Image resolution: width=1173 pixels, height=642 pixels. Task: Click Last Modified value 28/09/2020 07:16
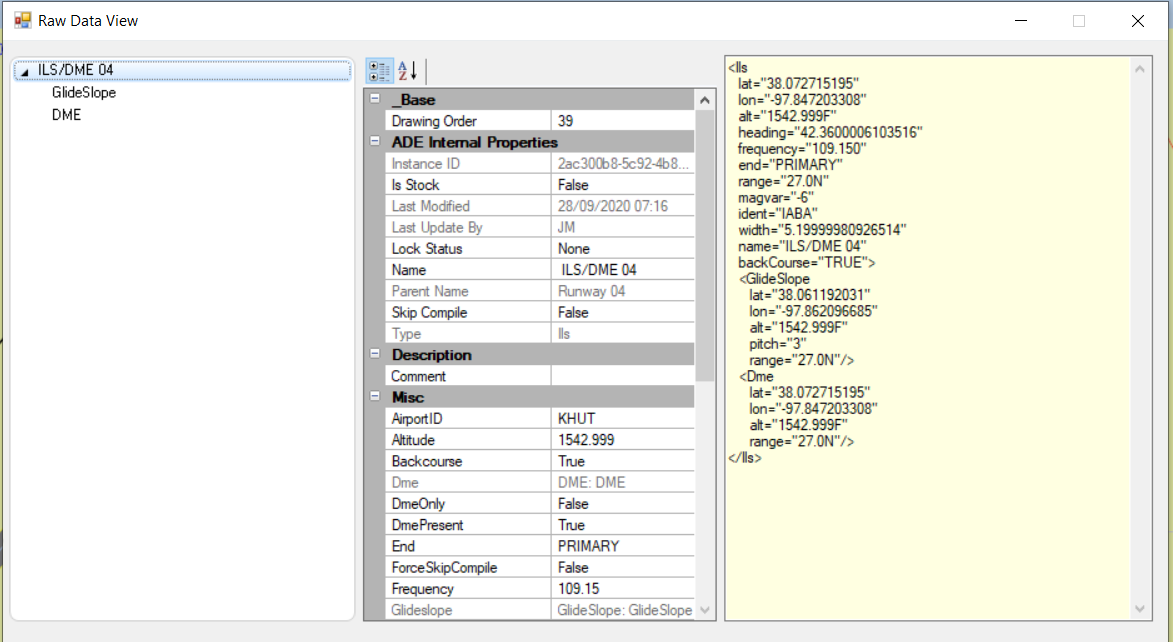tap(622, 206)
